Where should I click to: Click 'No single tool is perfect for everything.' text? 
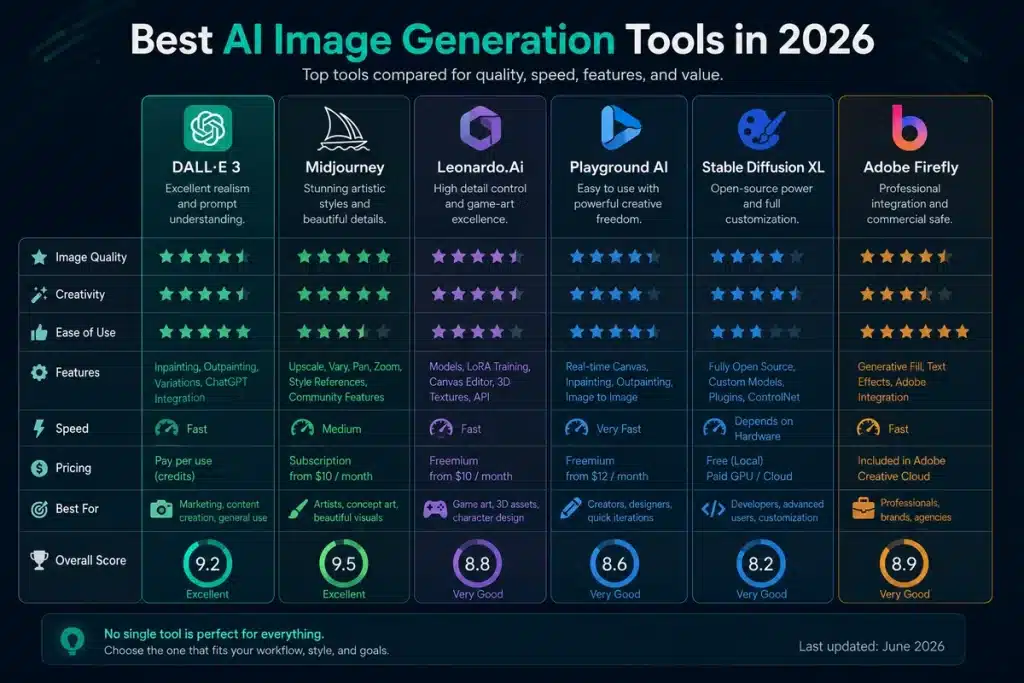[214, 634]
